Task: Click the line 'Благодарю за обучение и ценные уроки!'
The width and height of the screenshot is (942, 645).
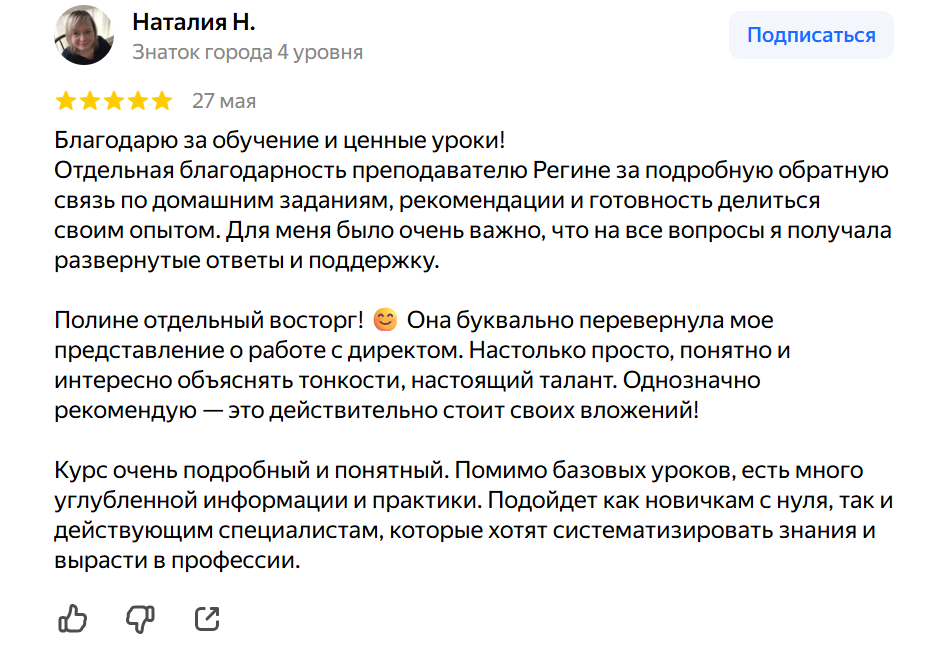Action: tap(279, 140)
